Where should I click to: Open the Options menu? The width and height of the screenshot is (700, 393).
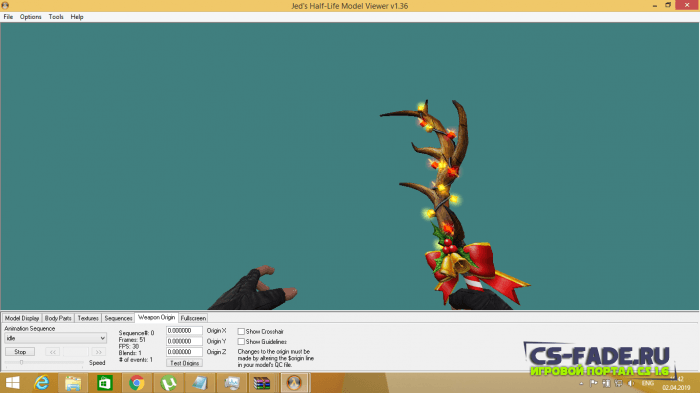[x=30, y=17]
